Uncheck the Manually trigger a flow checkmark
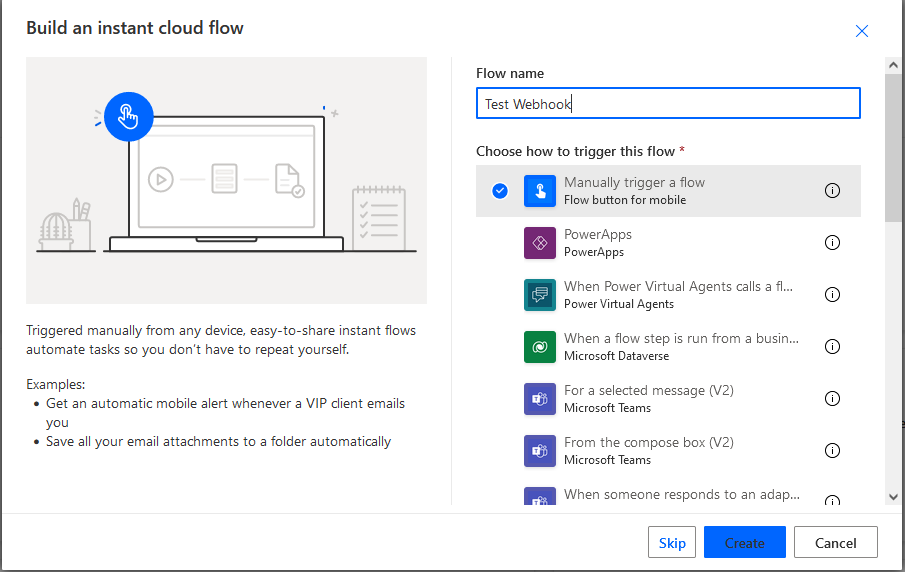This screenshot has width=905, height=572. pyautogui.click(x=500, y=190)
